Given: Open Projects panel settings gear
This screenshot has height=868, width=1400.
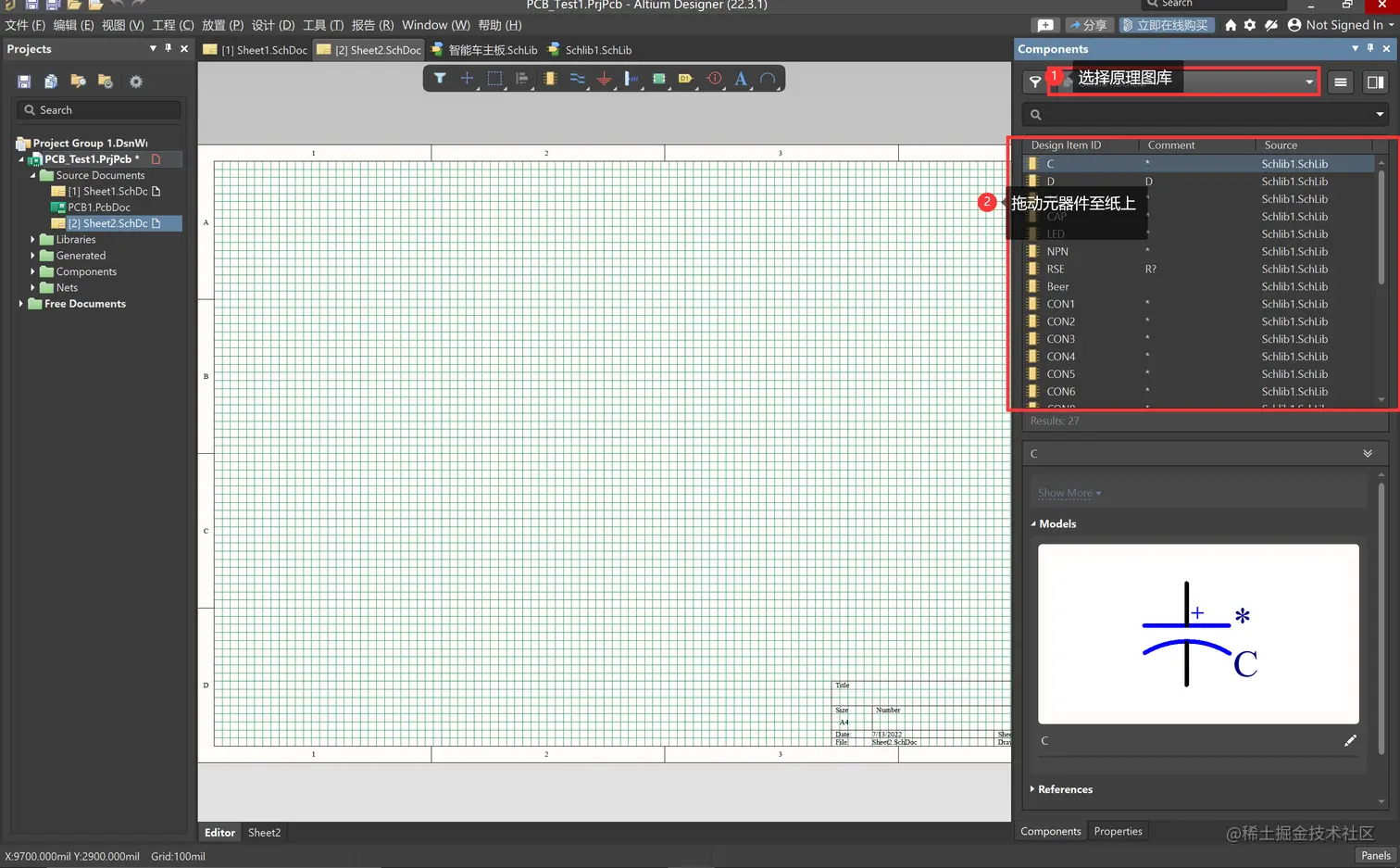Looking at the screenshot, I should 136,82.
